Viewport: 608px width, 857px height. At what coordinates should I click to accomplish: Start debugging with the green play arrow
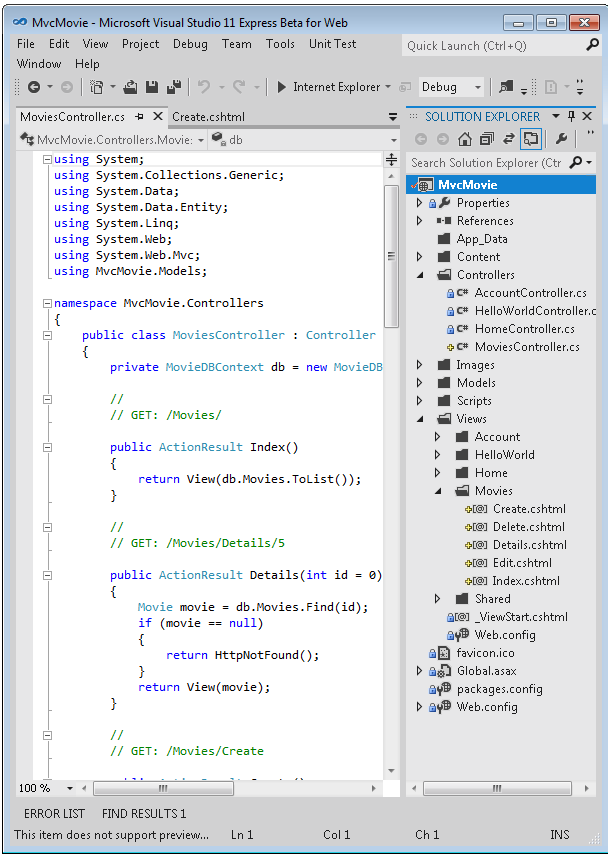pyautogui.click(x=282, y=87)
